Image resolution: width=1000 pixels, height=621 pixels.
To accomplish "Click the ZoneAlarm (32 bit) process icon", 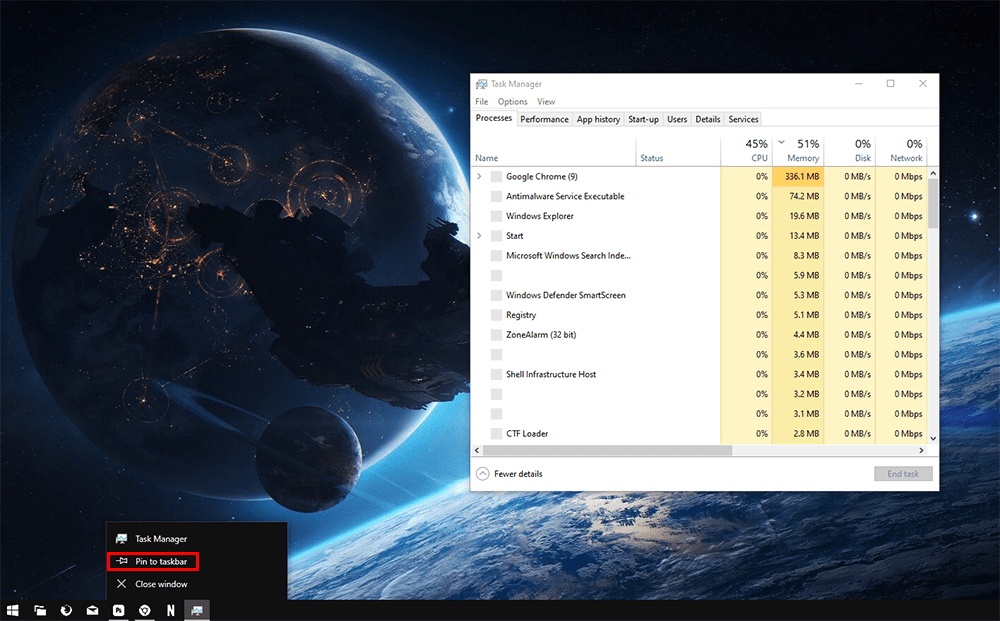I will coord(496,335).
